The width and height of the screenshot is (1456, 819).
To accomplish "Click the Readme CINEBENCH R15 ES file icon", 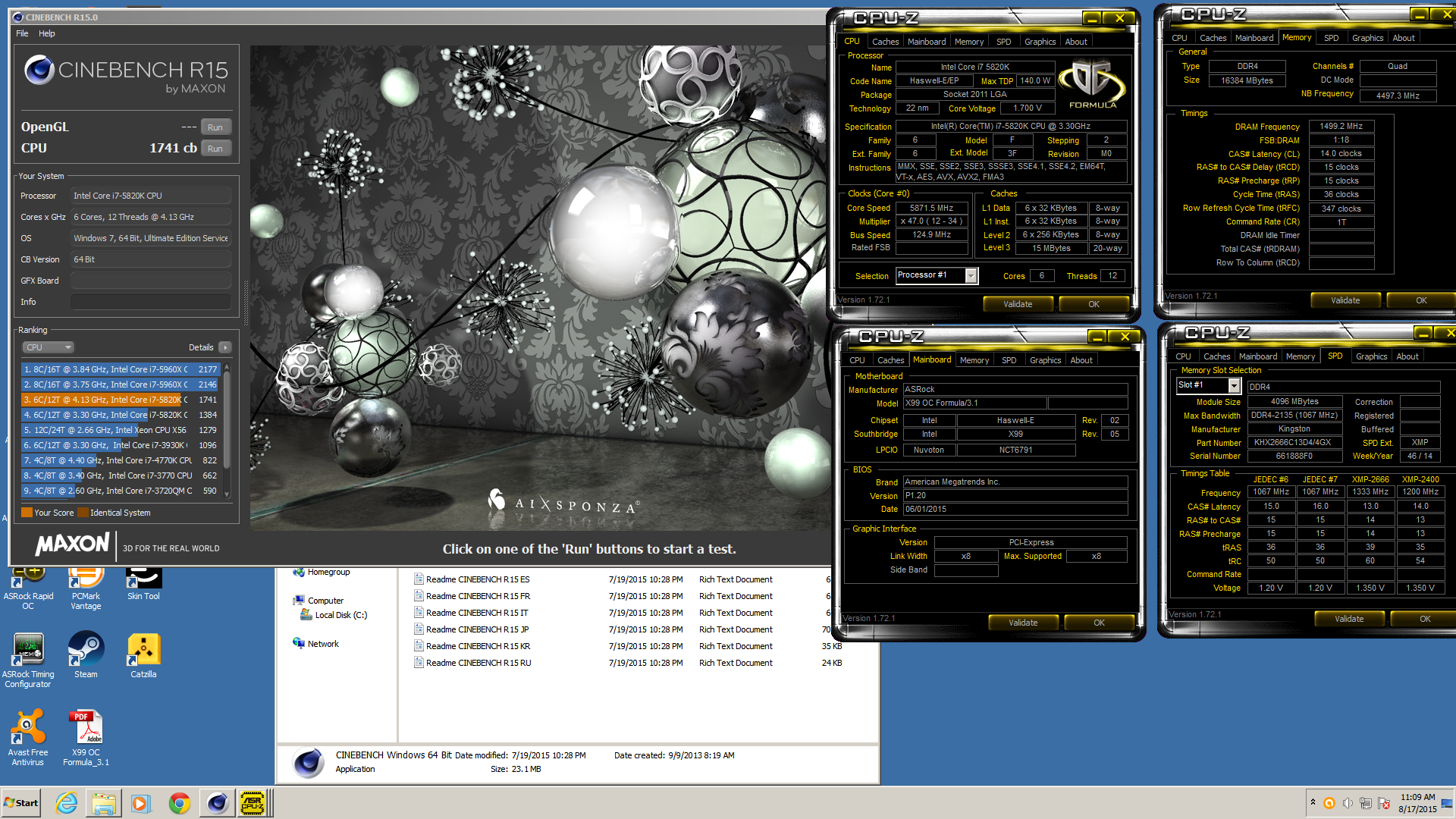I will click(418, 579).
